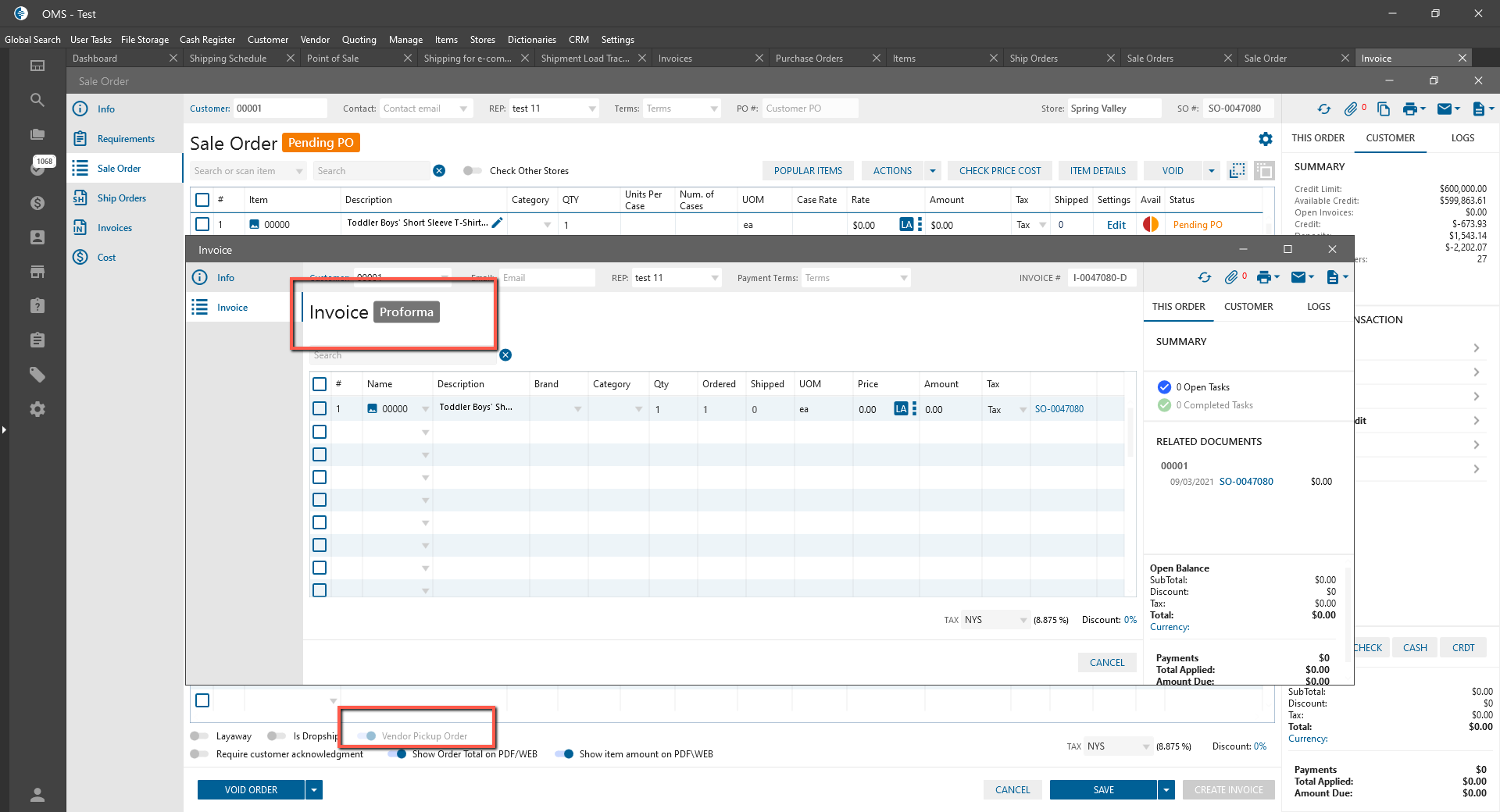Click the copy document icon in Sale Order toolbar
1500x812 pixels.
tap(1384, 109)
